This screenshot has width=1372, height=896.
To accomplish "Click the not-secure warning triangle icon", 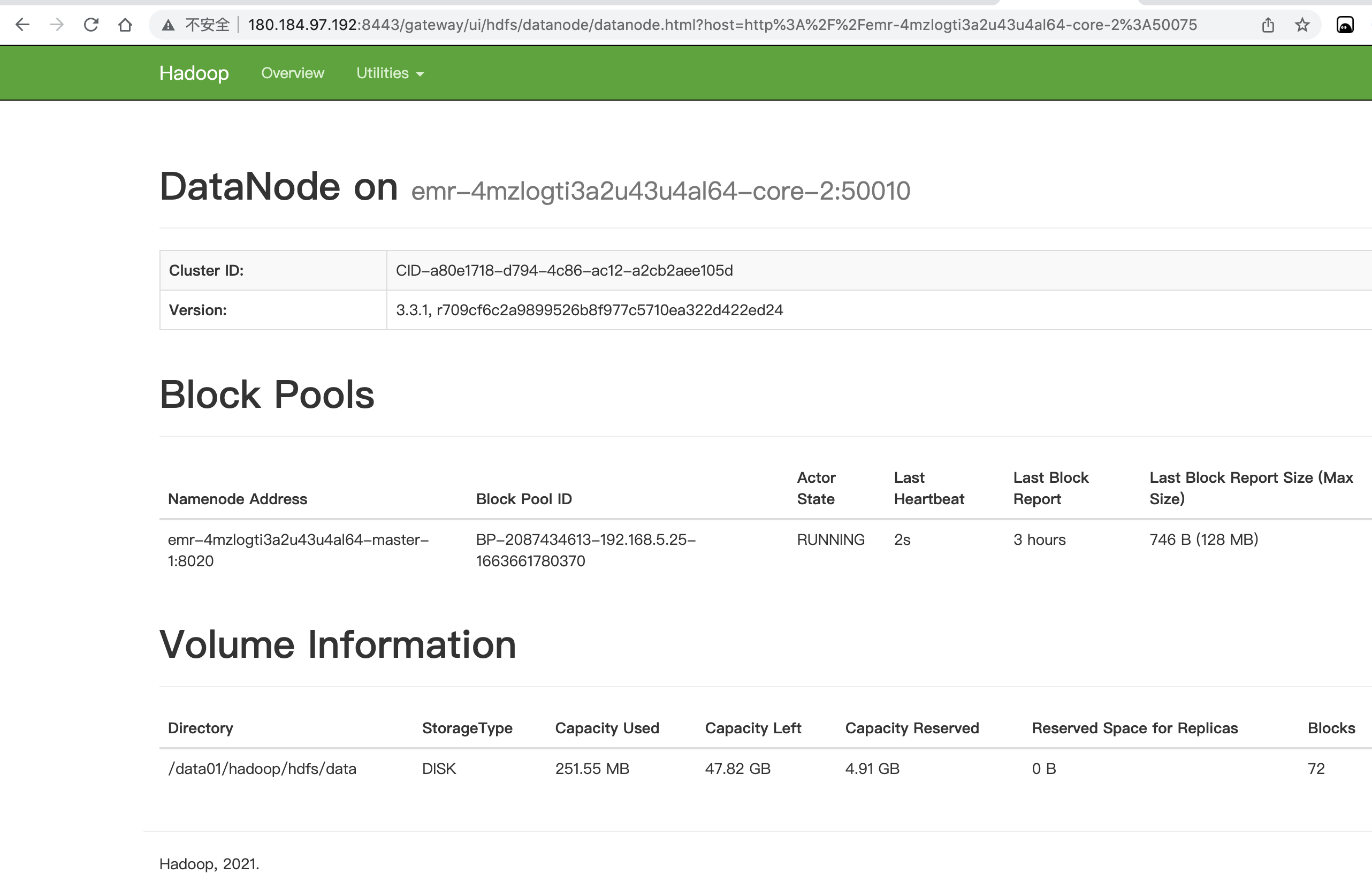I will [167, 25].
